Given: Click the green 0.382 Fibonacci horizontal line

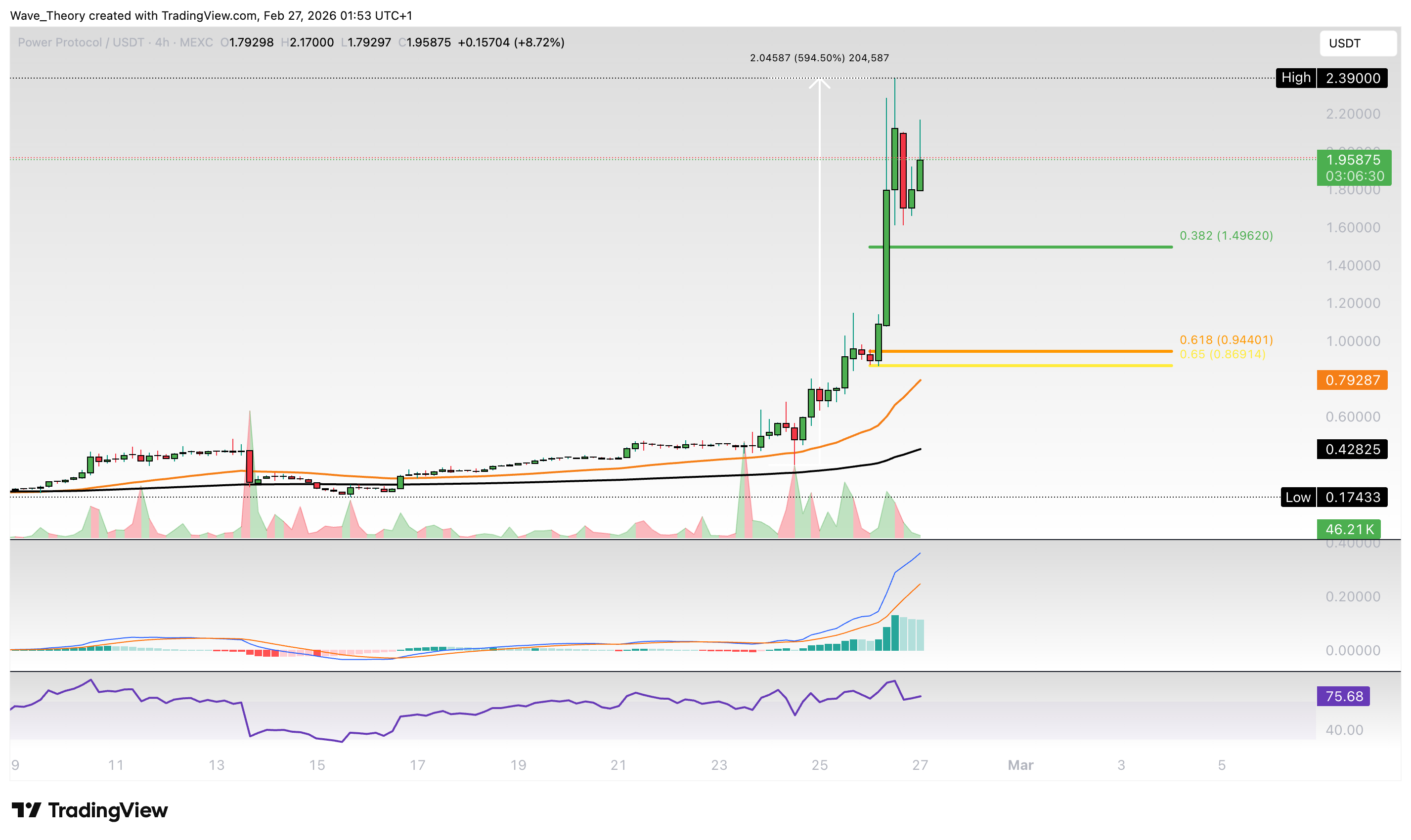Looking at the screenshot, I should (x=1019, y=247).
